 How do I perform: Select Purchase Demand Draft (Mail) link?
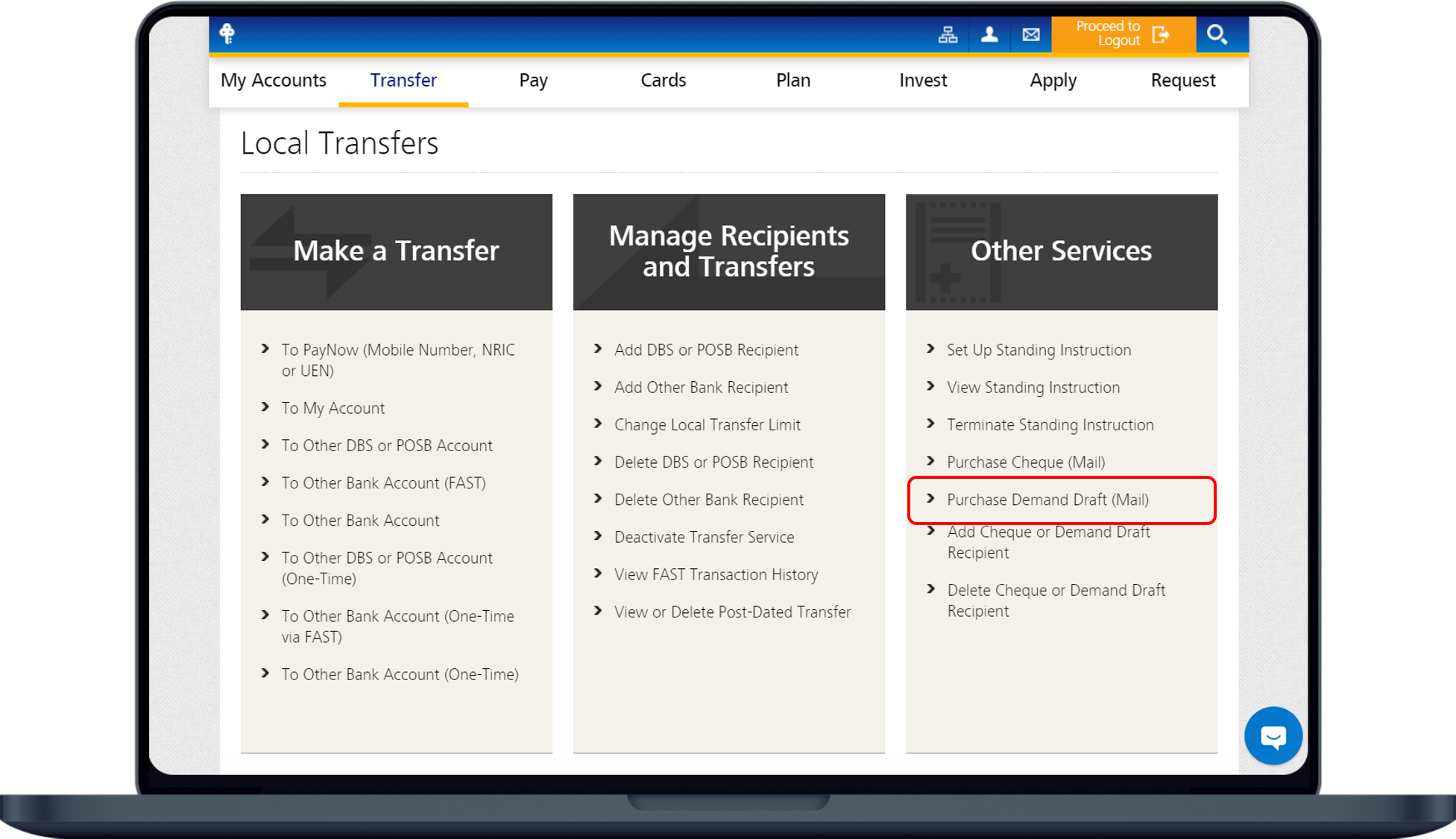tap(1047, 500)
